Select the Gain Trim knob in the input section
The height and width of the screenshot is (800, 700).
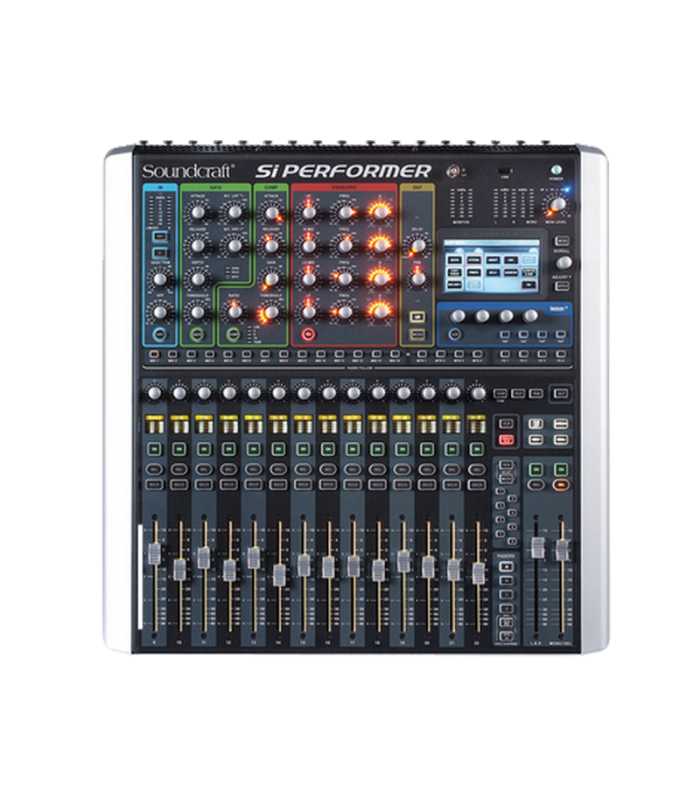click(x=160, y=279)
